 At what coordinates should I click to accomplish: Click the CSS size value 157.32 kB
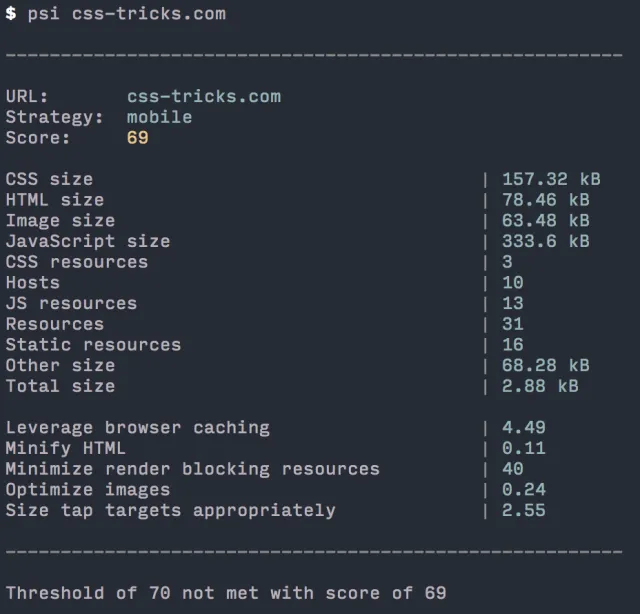coord(551,179)
